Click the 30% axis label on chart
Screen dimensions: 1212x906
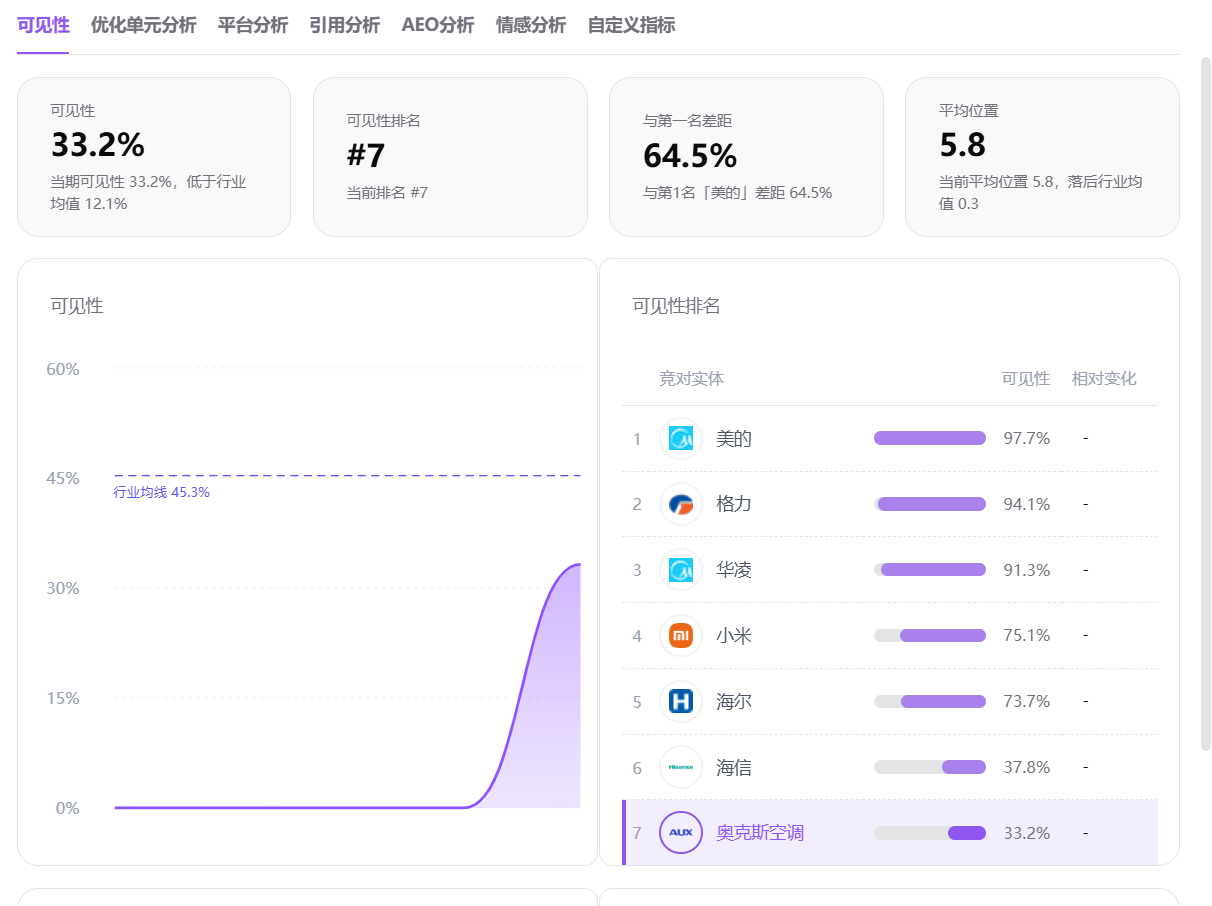pos(63,588)
